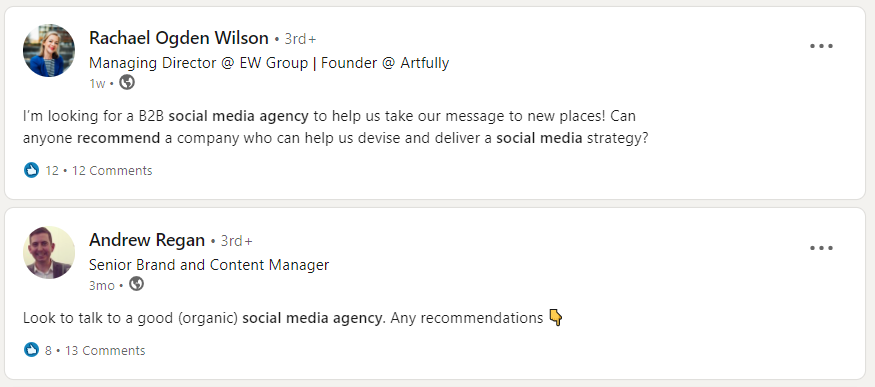Open Rachael Ogden Wilson's profile photo
875x387 pixels.
point(49,51)
